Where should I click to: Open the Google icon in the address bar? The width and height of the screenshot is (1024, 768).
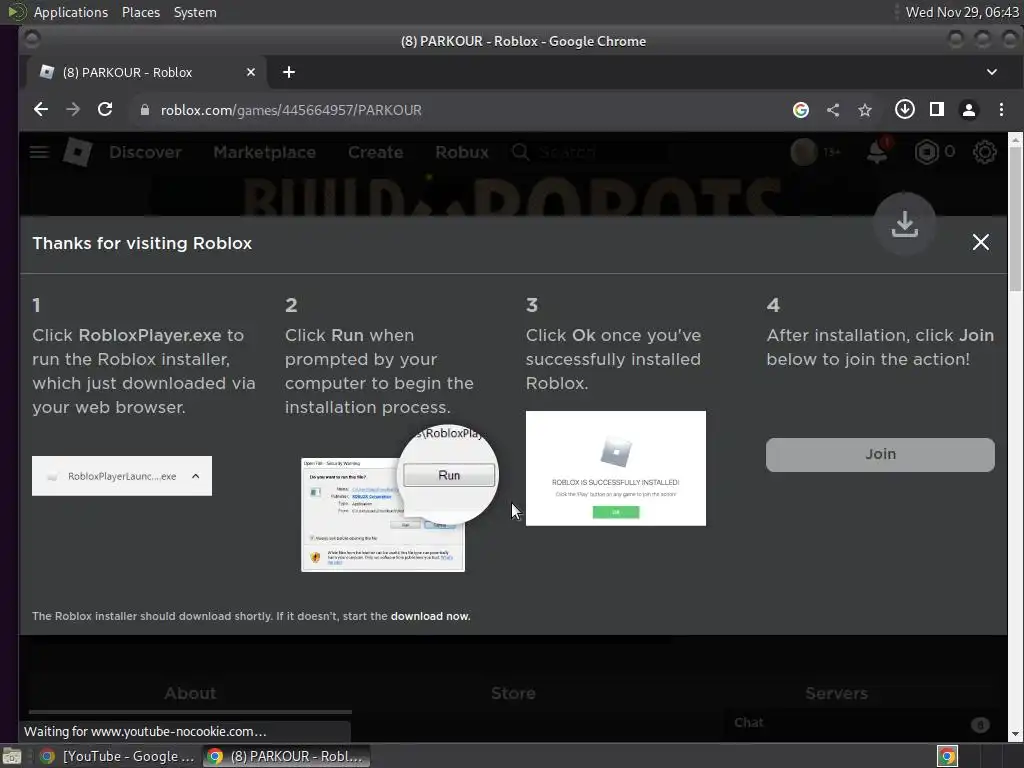coord(801,110)
